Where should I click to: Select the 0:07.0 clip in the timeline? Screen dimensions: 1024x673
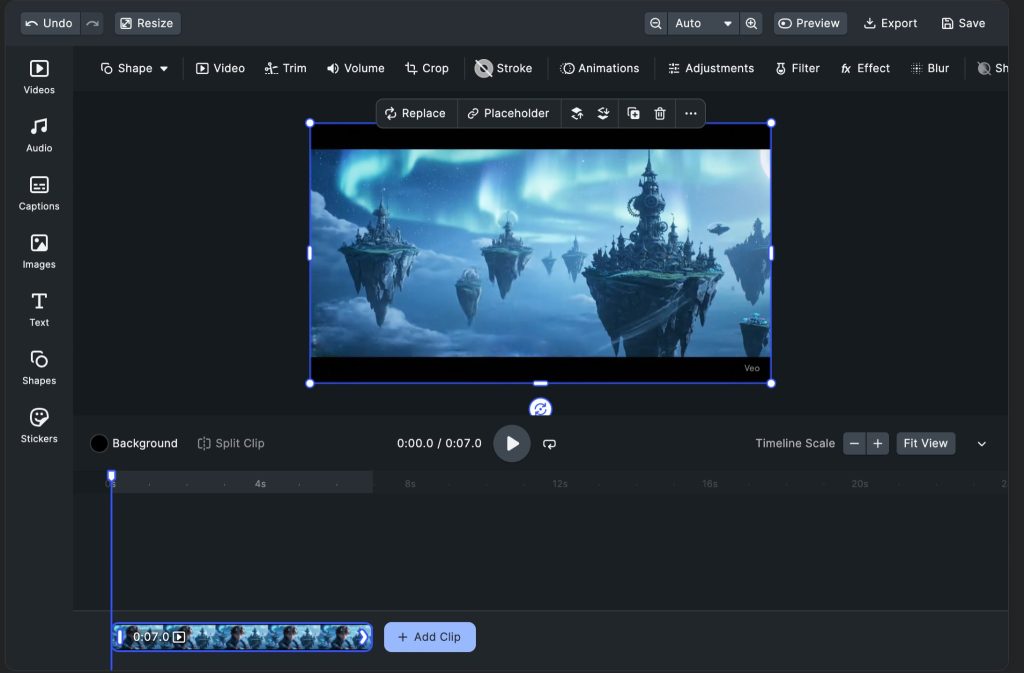(x=242, y=637)
